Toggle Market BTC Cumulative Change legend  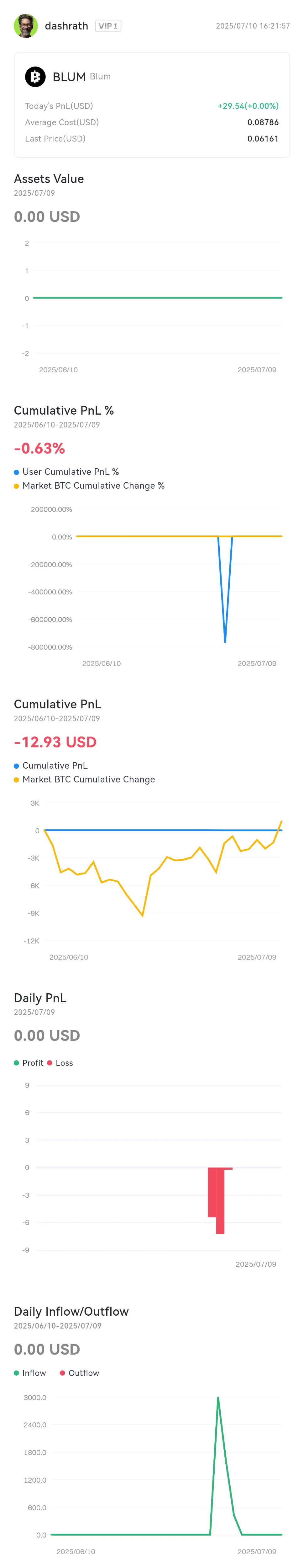pos(84,779)
